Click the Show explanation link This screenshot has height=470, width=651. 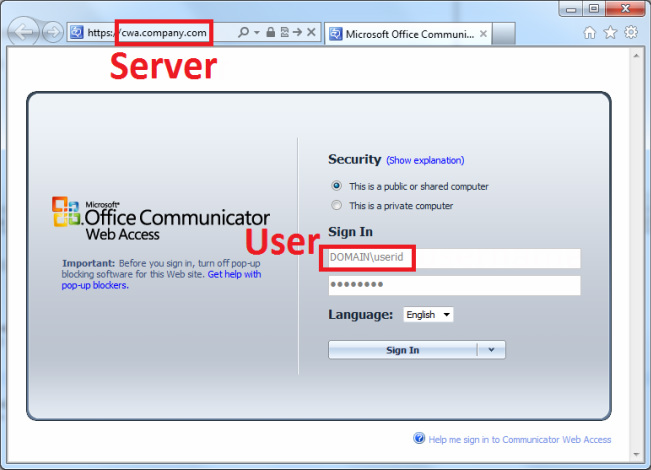(x=425, y=160)
